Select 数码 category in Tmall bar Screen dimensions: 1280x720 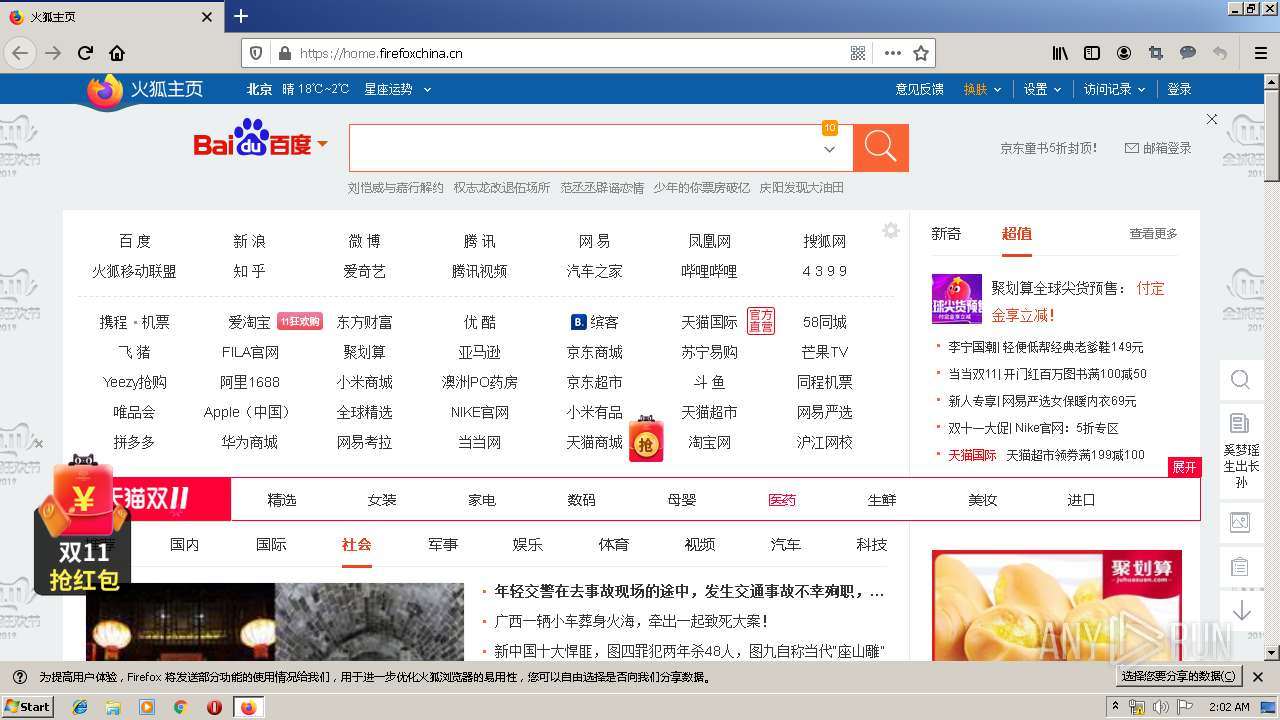point(582,500)
